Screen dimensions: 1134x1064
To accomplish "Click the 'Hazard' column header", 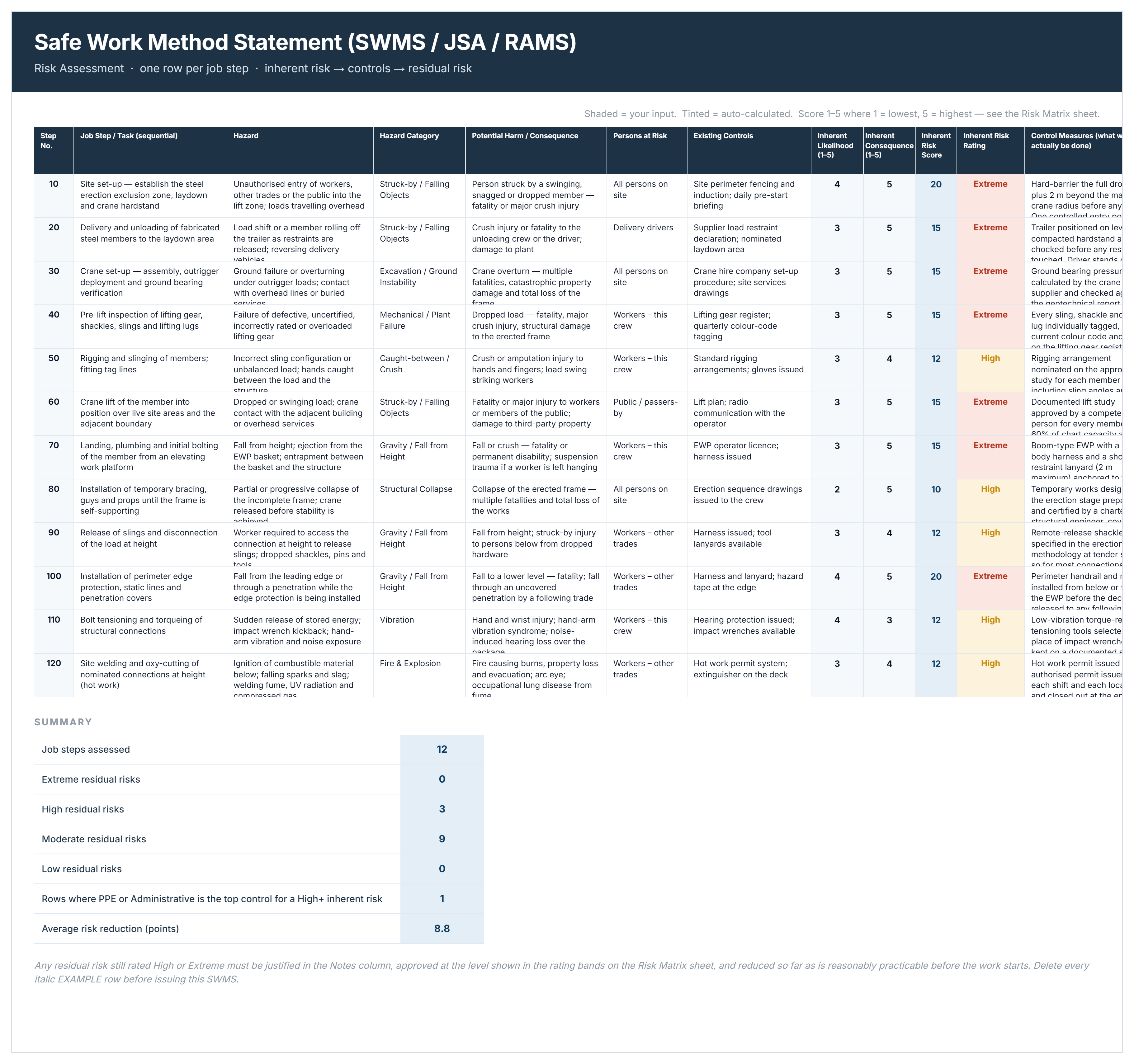I will click(300, 151).
